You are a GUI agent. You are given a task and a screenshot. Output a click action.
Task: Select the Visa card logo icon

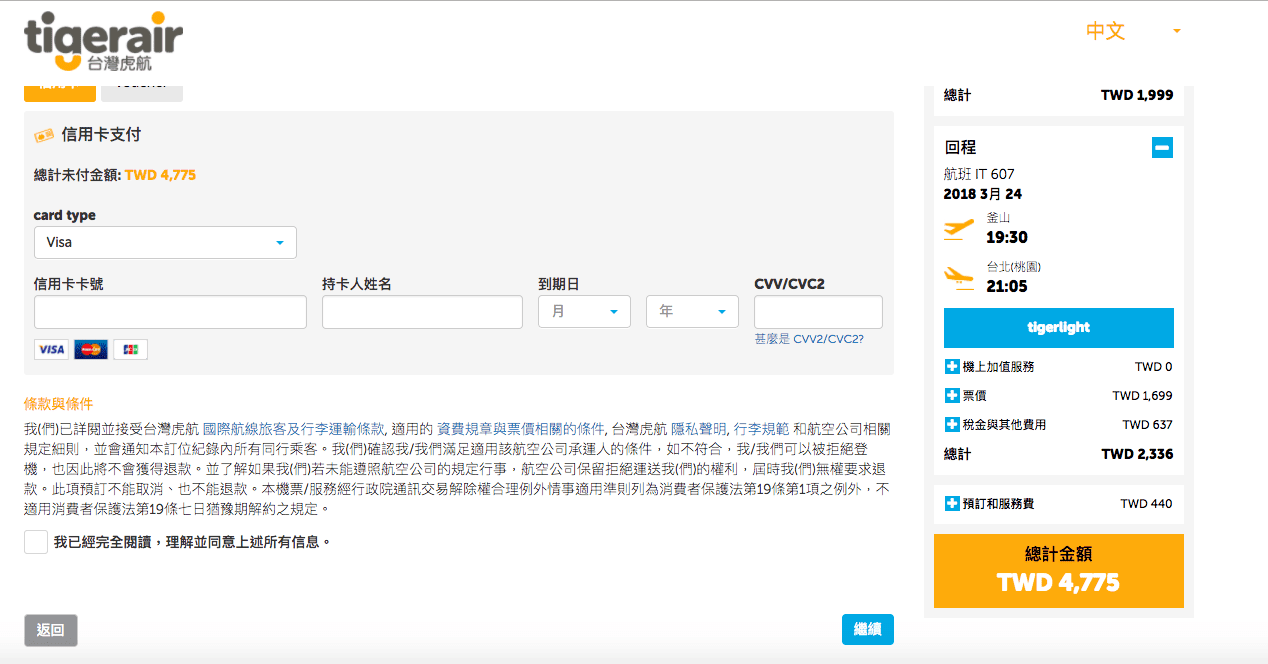[x=49, y=349]
